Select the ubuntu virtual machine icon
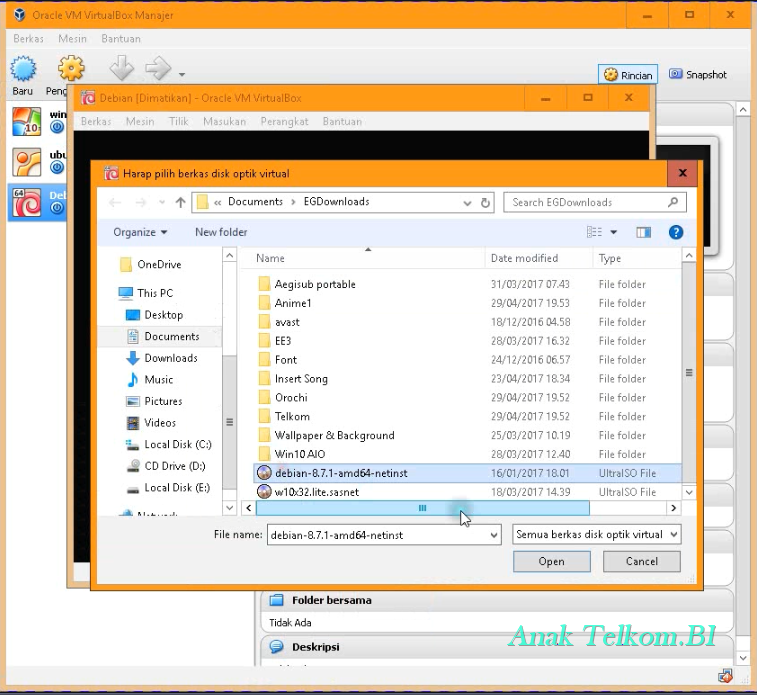Image resolution: width=757 pixels, height=695 pixels. [27, 162]
